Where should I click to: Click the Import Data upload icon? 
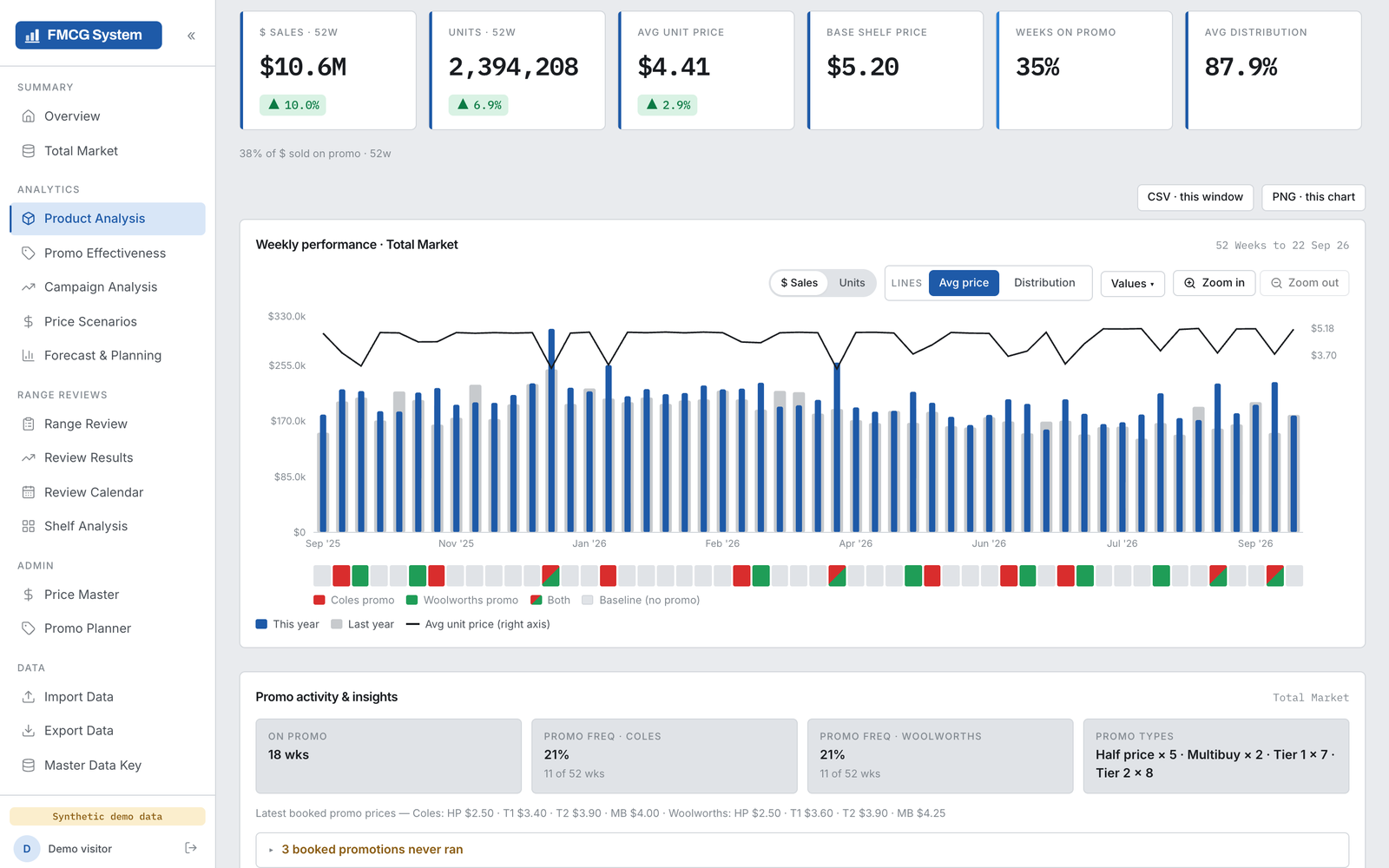click(x=29, y=697)
